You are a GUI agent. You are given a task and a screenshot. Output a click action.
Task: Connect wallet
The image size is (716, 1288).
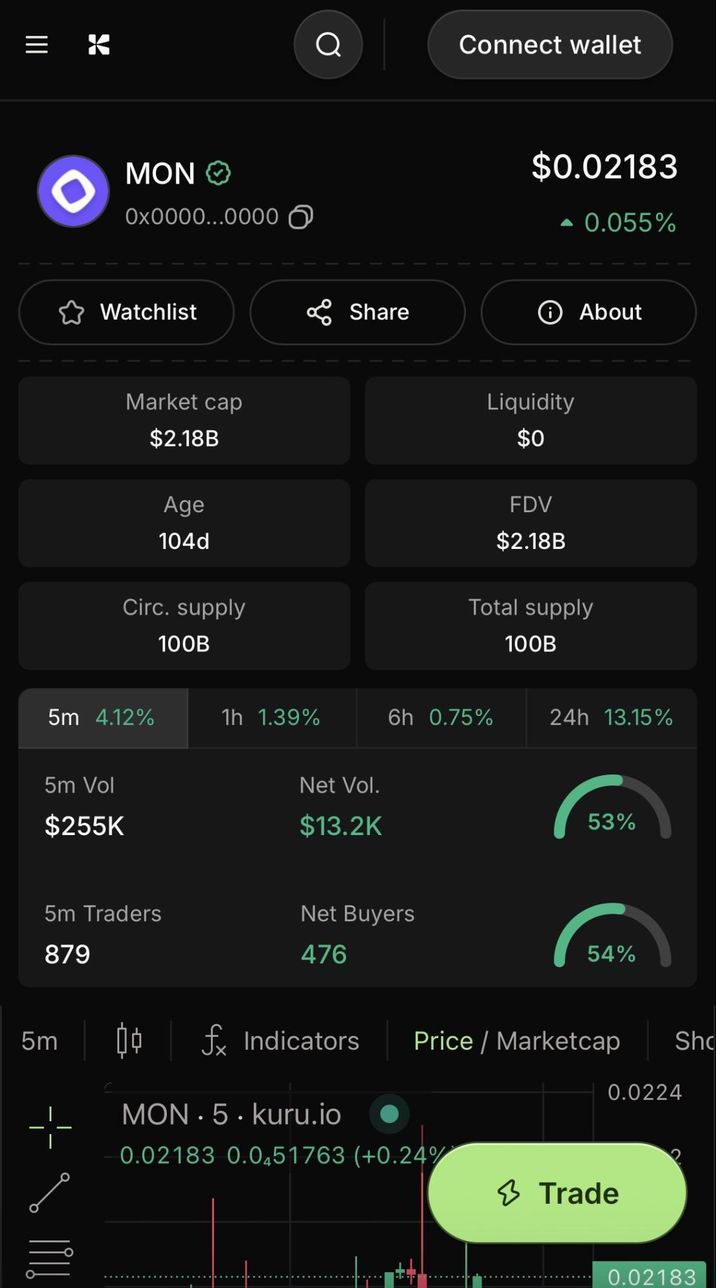[550, 45]
